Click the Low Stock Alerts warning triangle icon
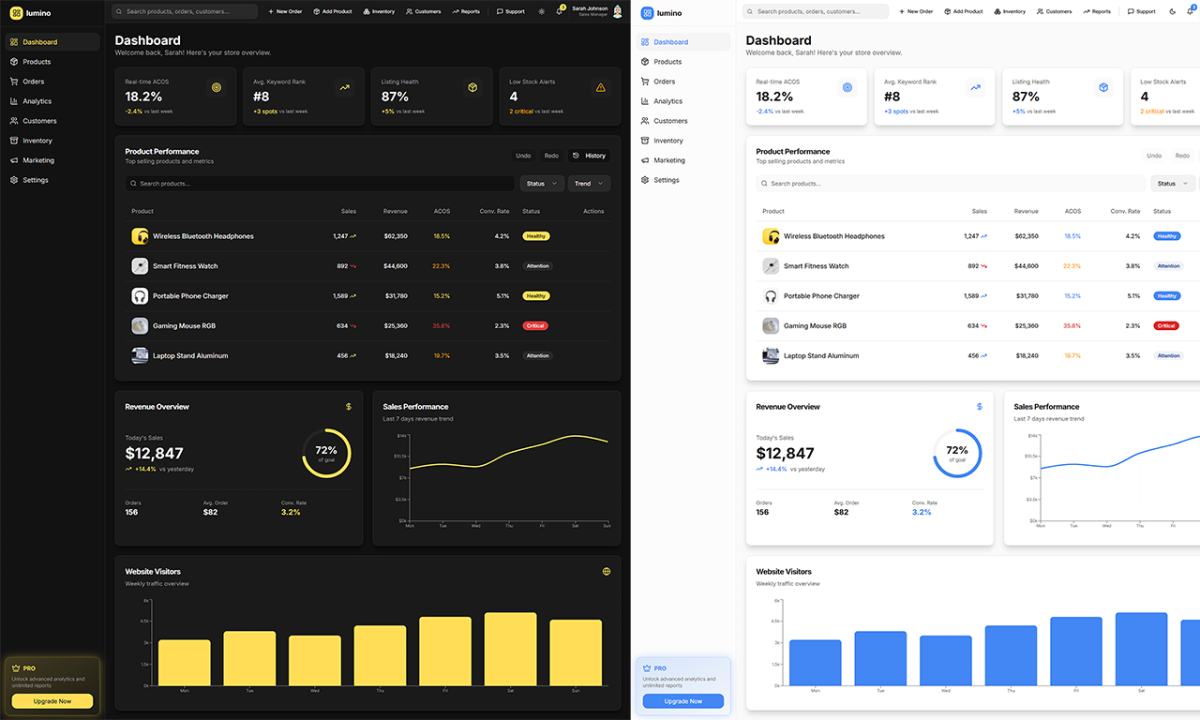Screen dimensions: 1200x720 (x=600, y=88)
